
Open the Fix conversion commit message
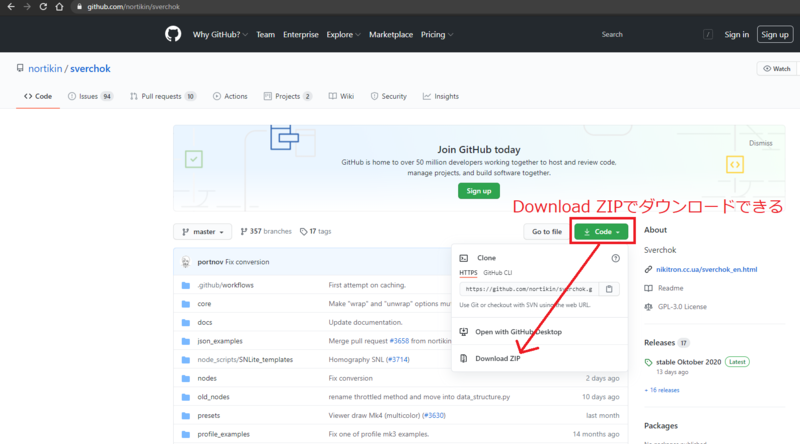coord(247,262)
